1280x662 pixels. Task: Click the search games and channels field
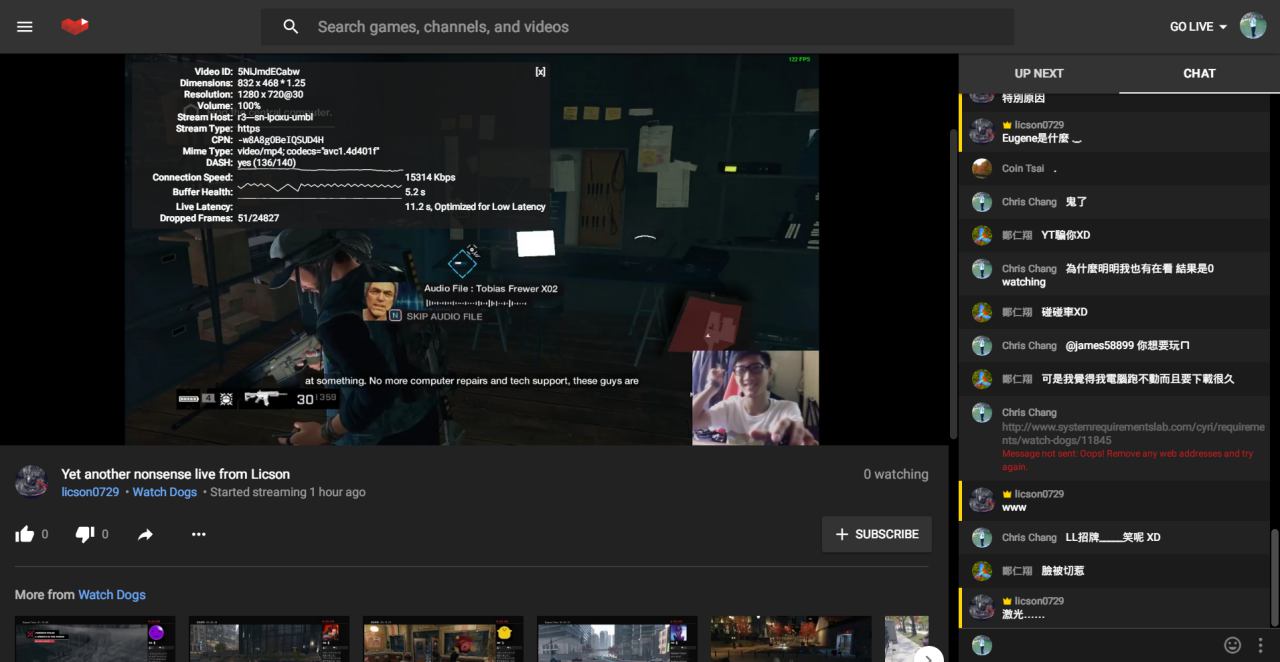click(x=640, y=27)
